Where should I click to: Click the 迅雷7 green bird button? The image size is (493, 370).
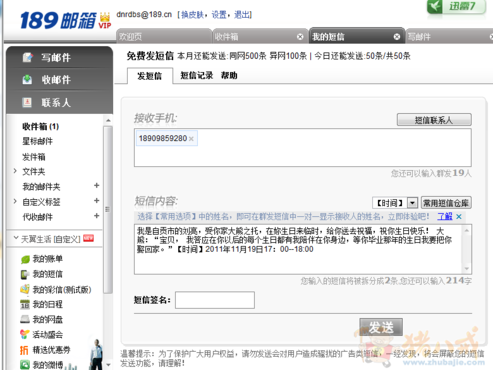pos(457,7)
